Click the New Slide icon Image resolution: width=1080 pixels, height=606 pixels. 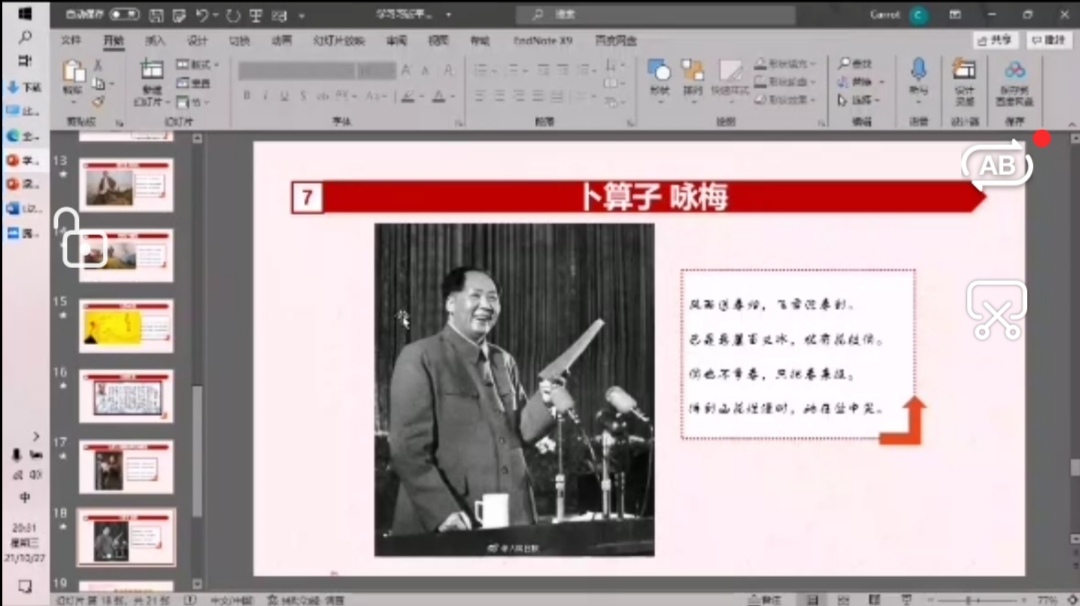(151, 74)
